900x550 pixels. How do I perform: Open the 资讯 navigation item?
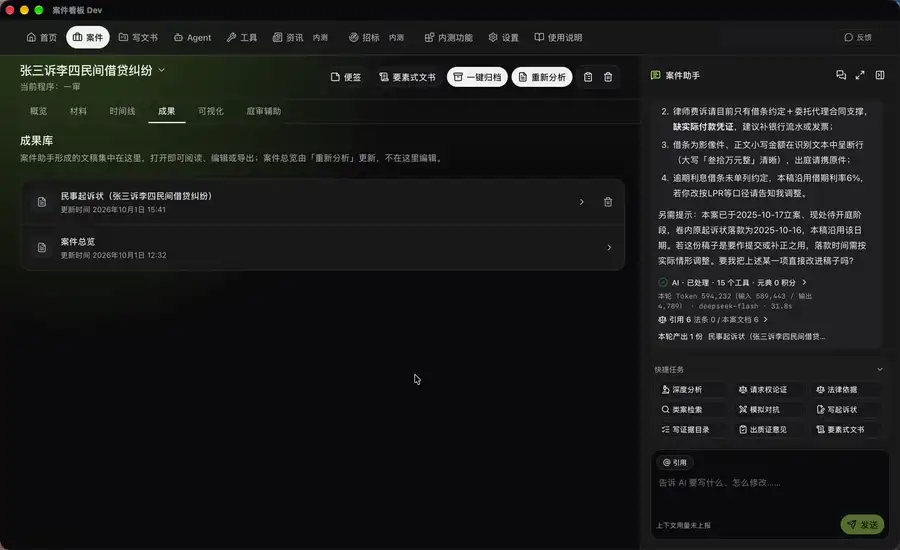click(x=300, y=37)
